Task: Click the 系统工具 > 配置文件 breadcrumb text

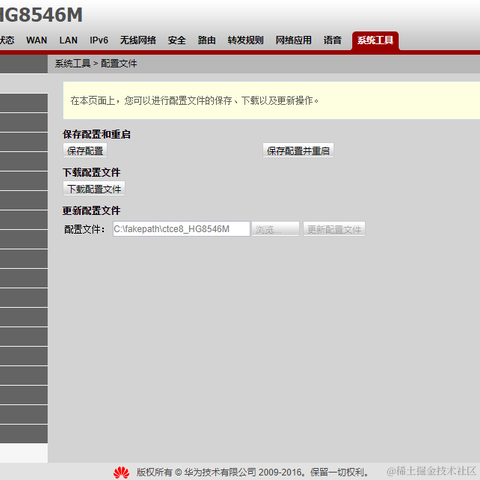Action: point(96,63)
